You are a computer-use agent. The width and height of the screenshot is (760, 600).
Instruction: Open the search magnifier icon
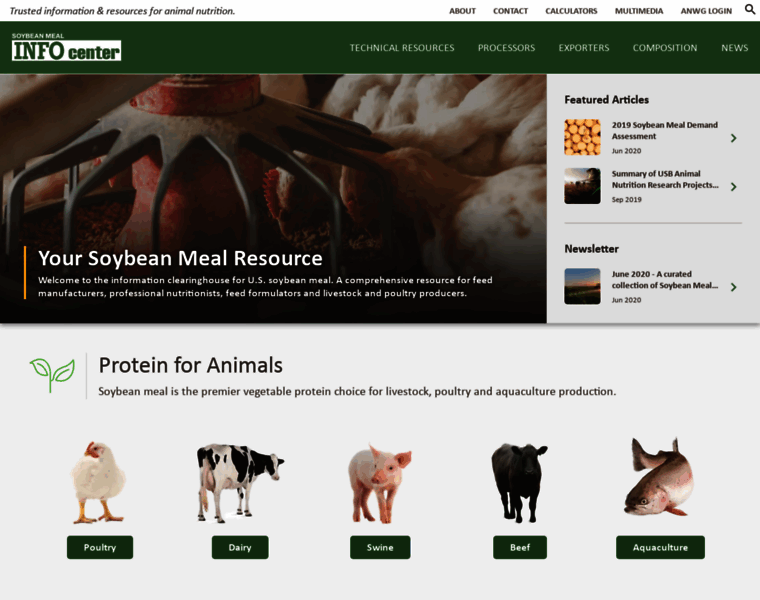coord(750,9)
